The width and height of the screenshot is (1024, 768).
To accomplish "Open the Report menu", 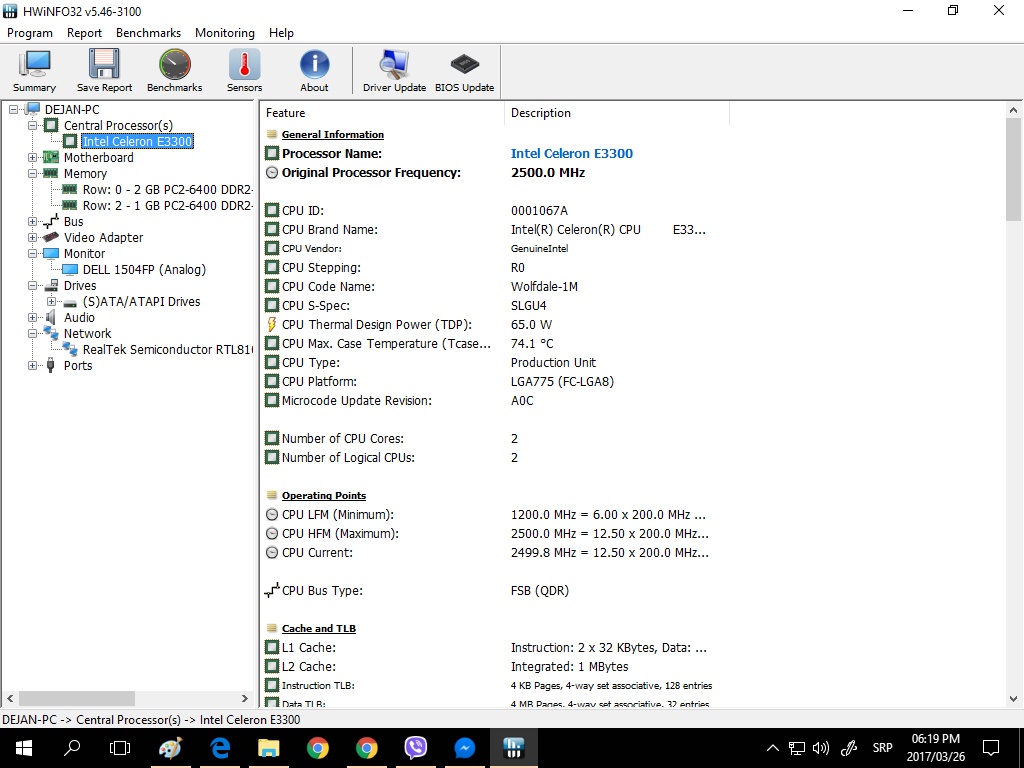I will [x=84, y=33].
